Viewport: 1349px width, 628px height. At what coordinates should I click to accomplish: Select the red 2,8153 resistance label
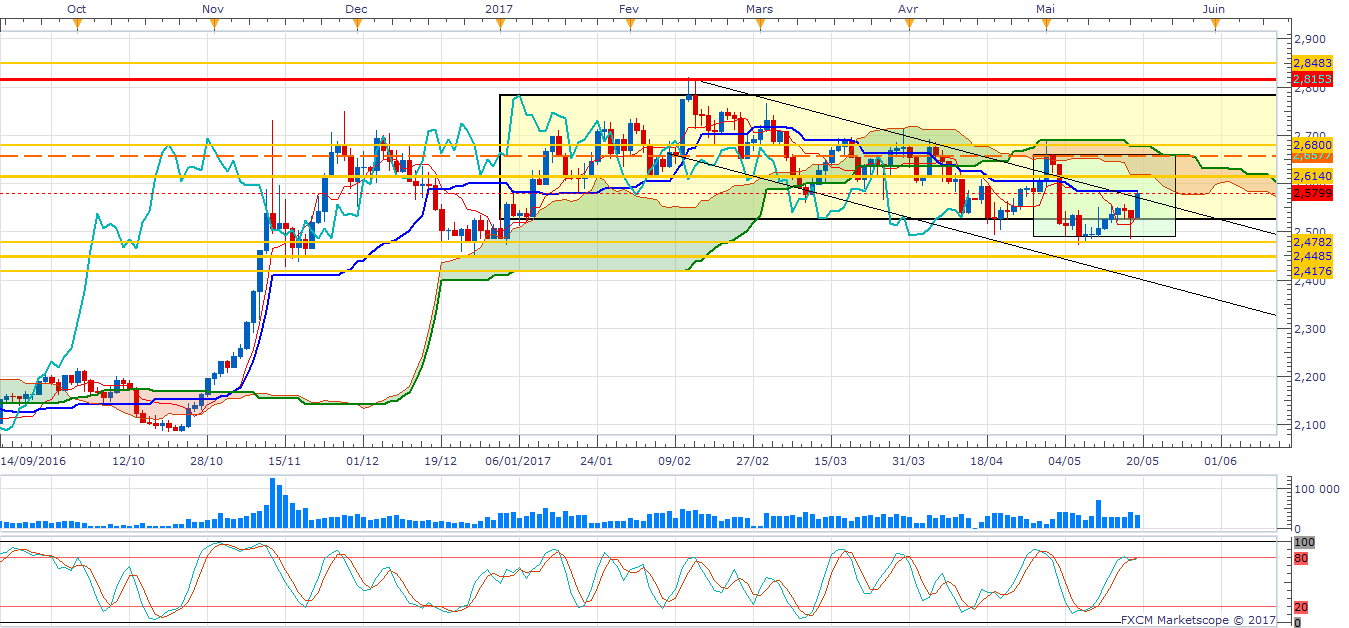point(1312,79)
